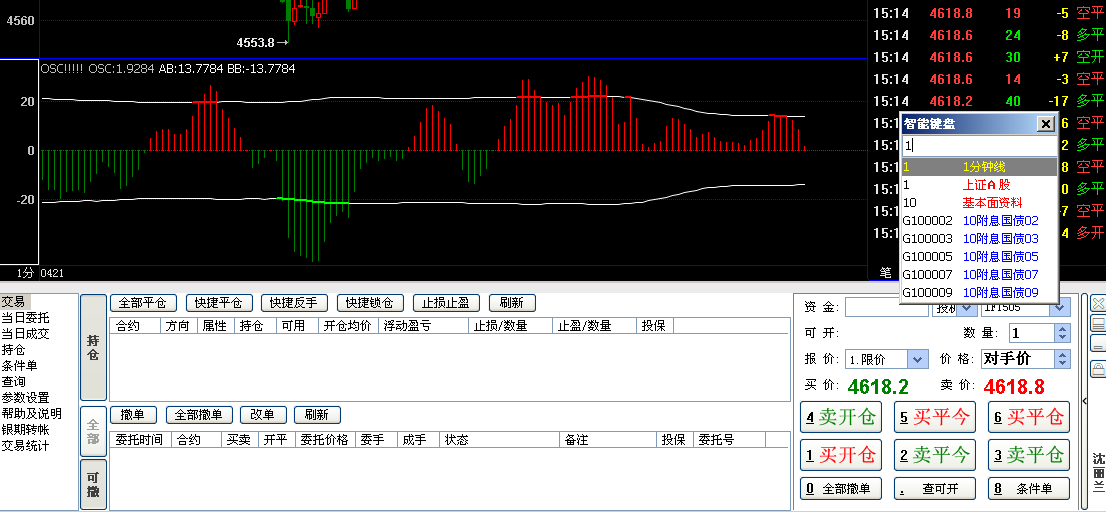
Task: Select 上证A股 in the keyboard list
Action: coord(985,185)
